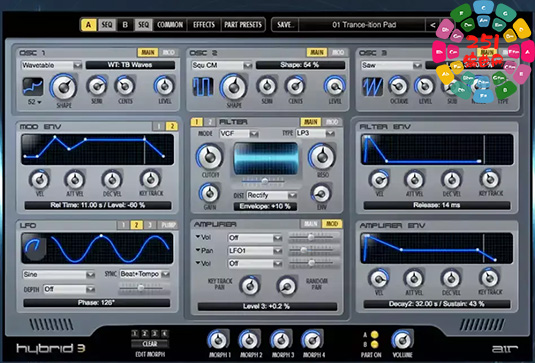
Task: Click the OSC 3 saw waveform icon
Action: [x=373, y=87]
